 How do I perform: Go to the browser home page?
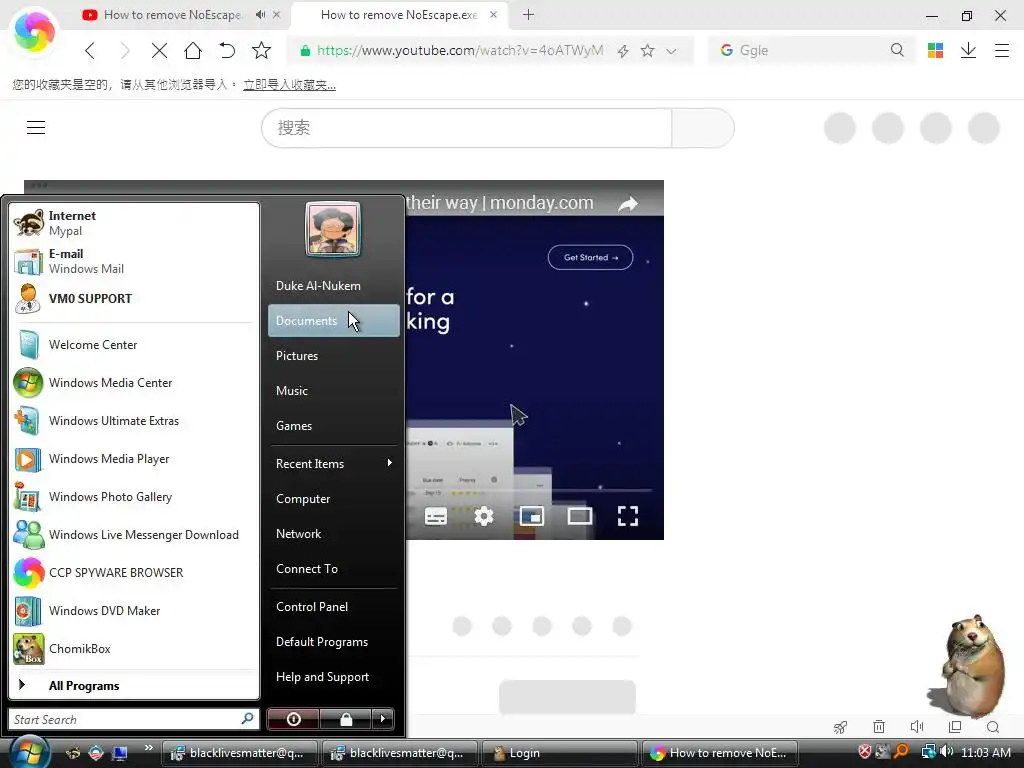pyautogui.click(x=193, y=50)
